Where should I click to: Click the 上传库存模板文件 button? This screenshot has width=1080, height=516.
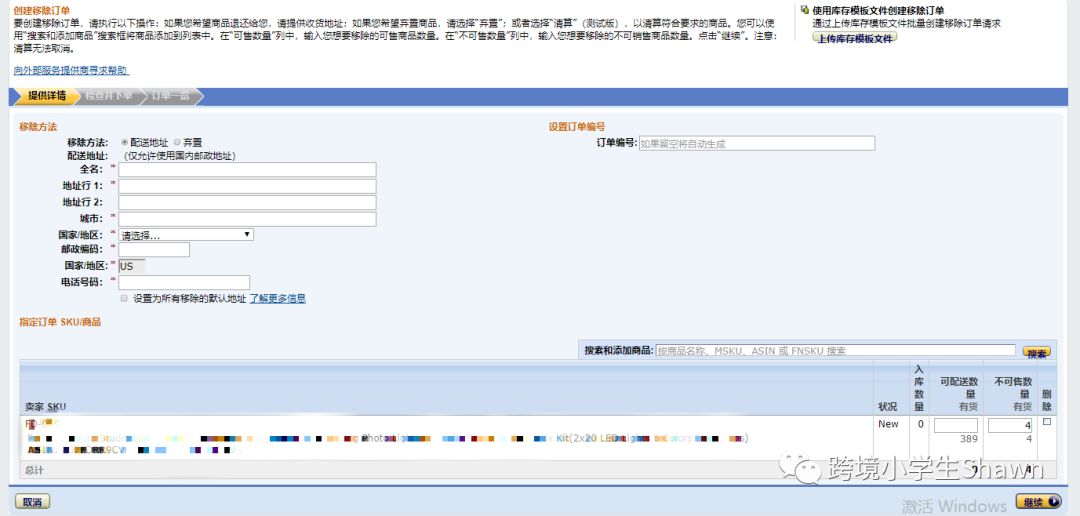(855, 38)
